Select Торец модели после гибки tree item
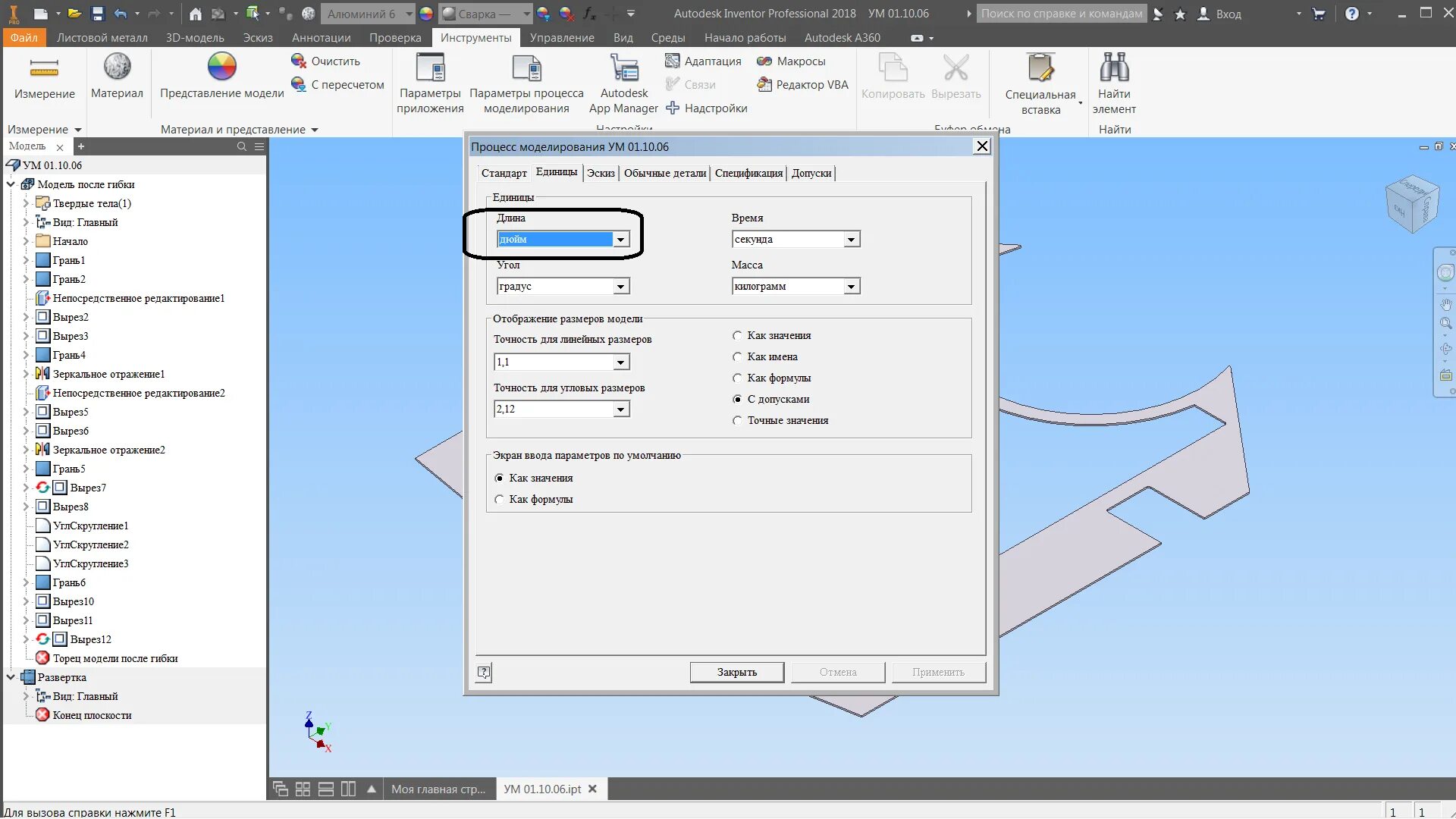 115,658
